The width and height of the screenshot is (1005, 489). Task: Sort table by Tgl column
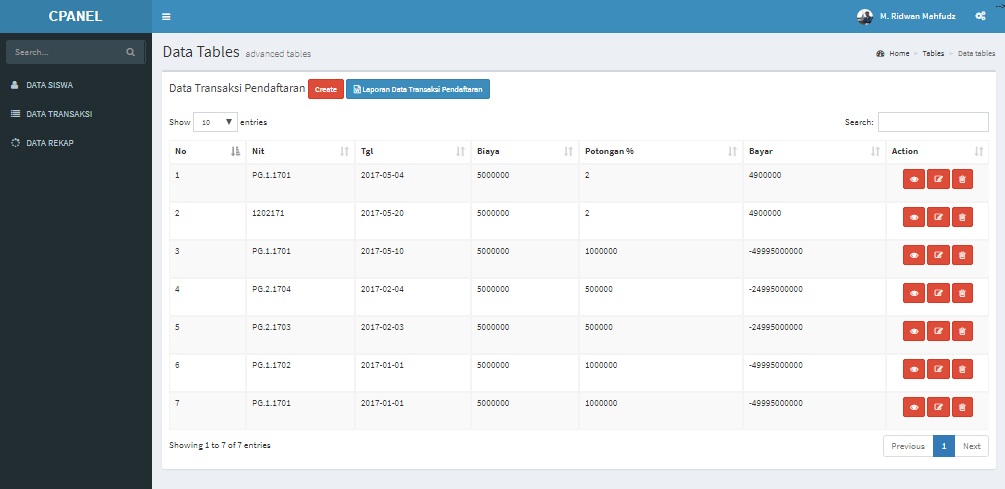tap(412, 151)
